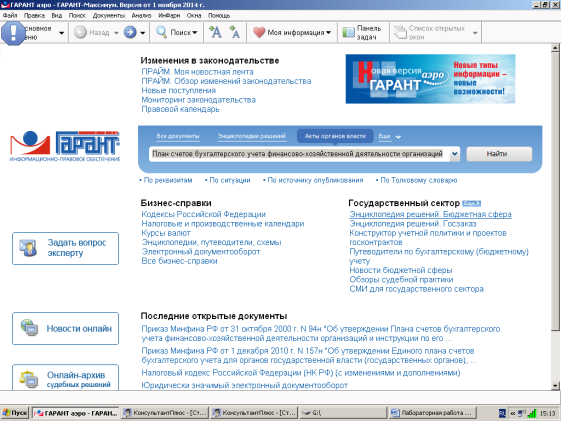Open the Правка menu
The height and width of the screenshot is (421, 561).
coord(34,15)
